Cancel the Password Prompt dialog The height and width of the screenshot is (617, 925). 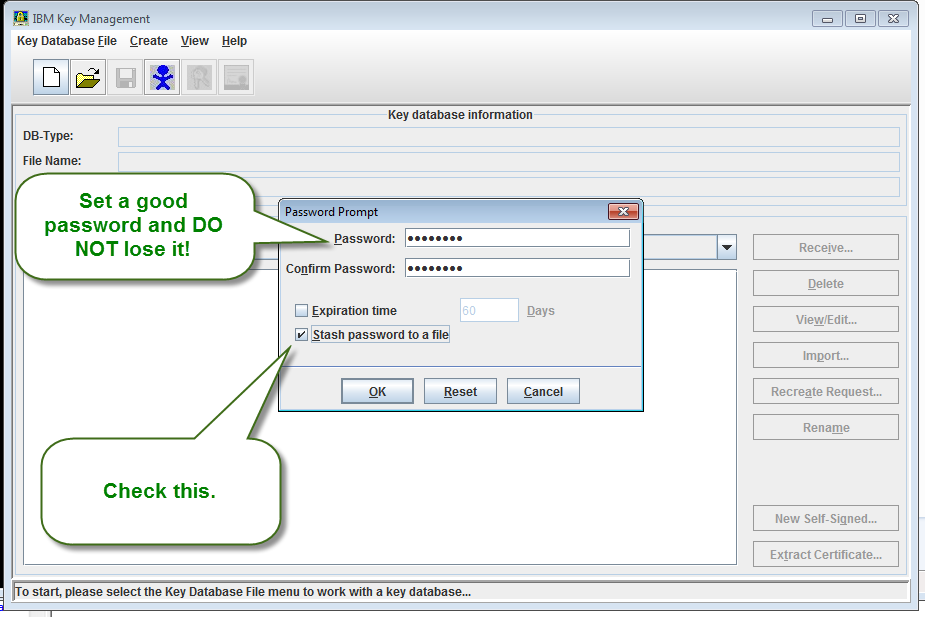(543, 391)
